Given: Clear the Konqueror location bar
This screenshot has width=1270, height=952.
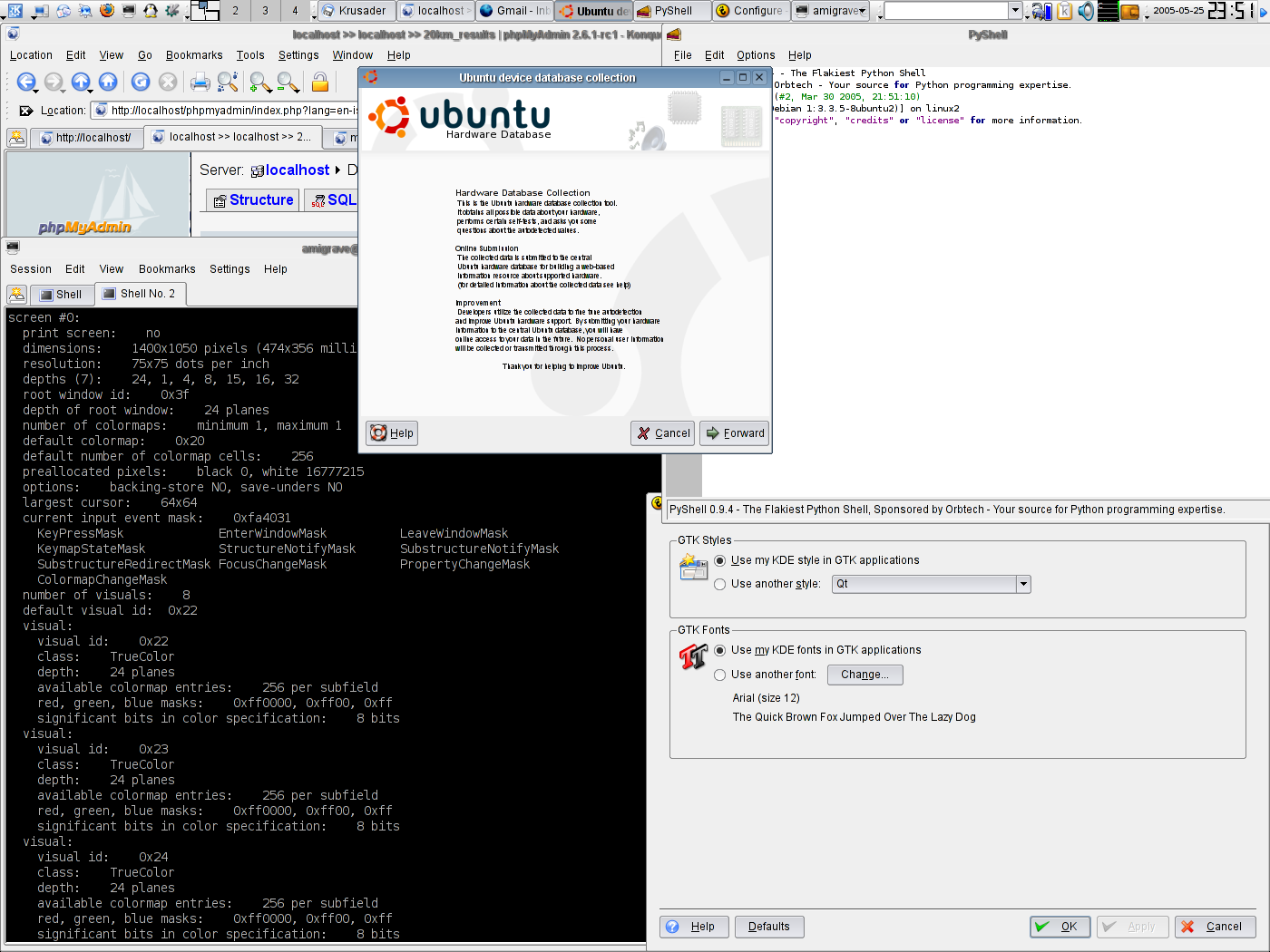Looking at the screenshot, I should pos(26,111).
